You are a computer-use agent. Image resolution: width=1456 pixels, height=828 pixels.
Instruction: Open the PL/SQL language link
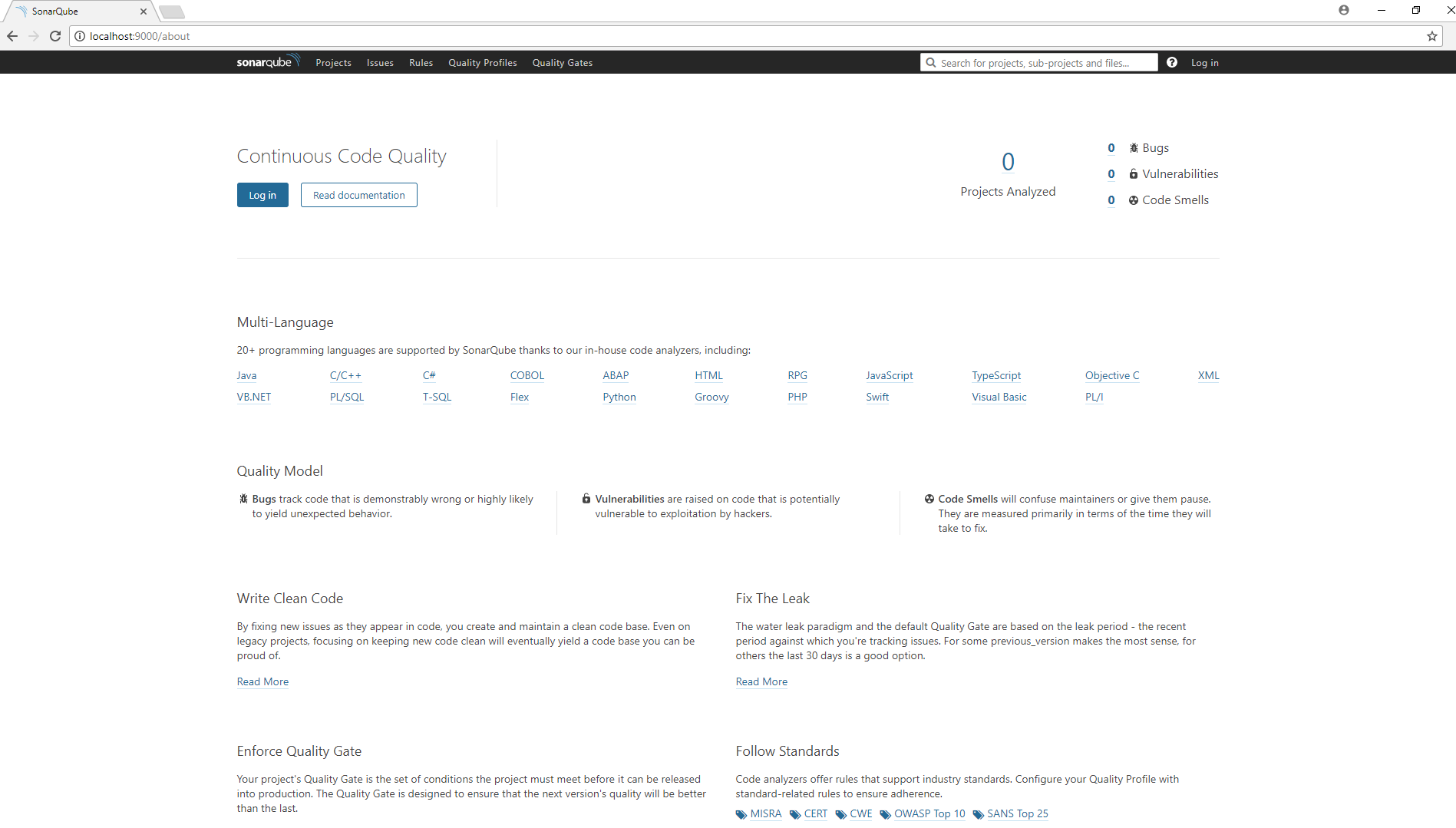347,397
